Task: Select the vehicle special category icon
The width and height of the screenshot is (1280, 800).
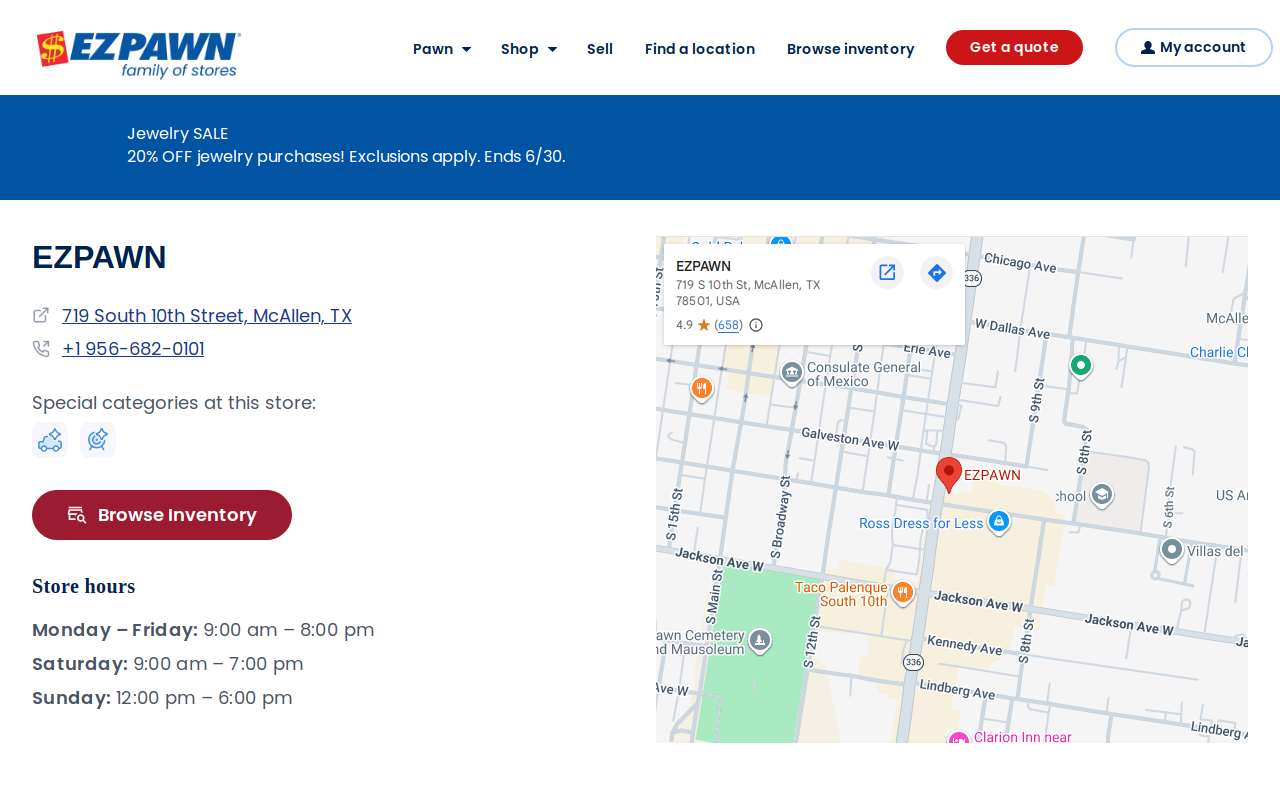Action: (x=50, y=440)
